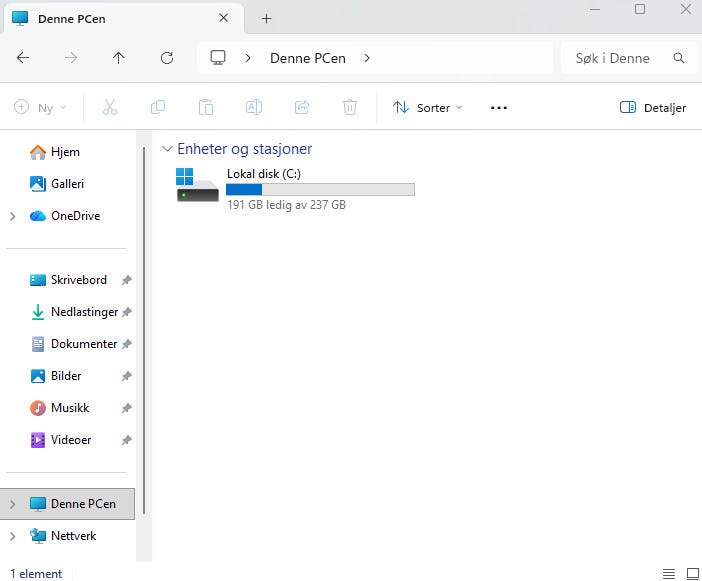The image size is (702, 581).
Task: Click the Paste clipboard icon
Action: click(205, 107)
